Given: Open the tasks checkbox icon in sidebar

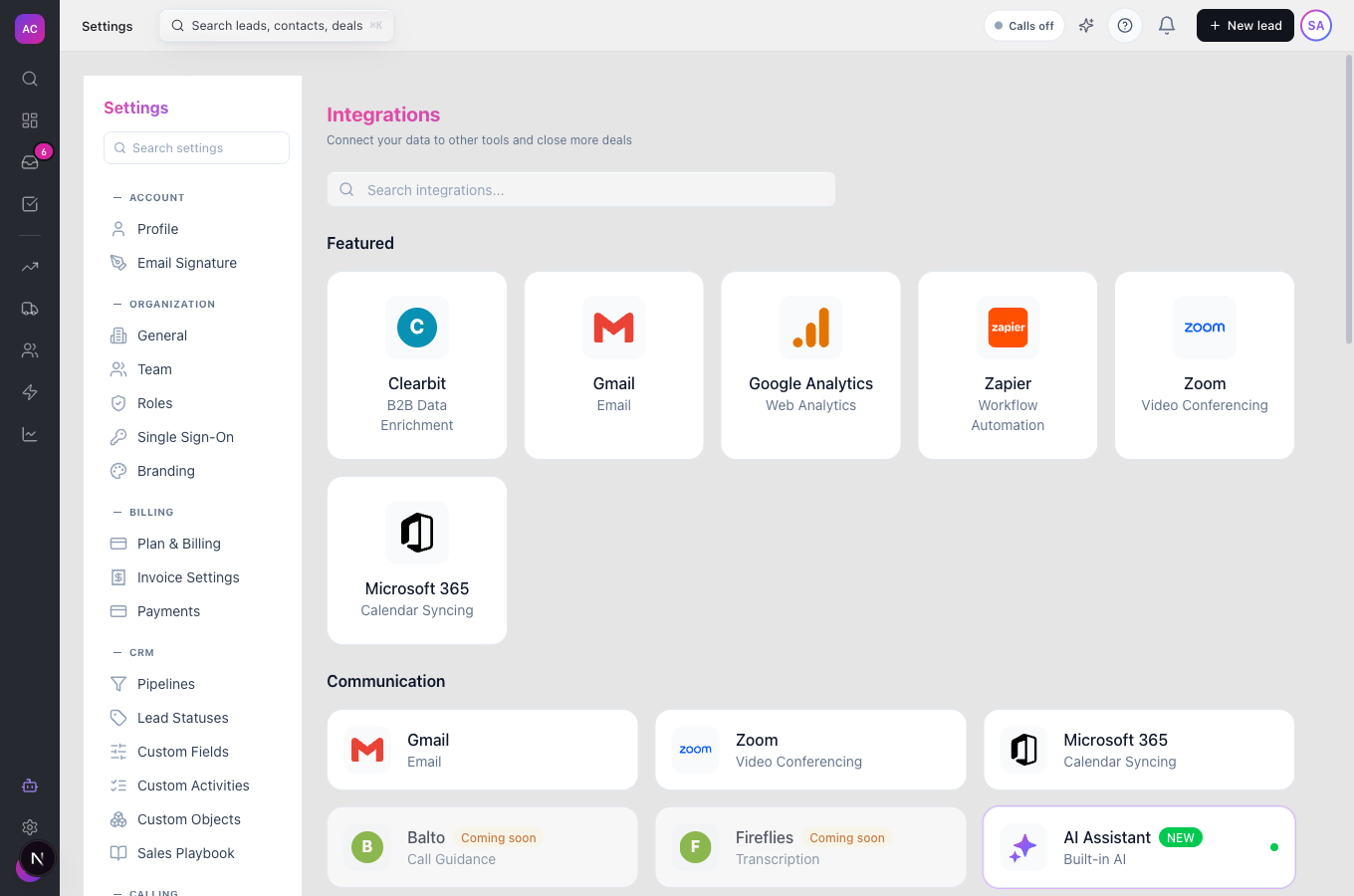Looking at the screenshot, I should (x=30, y=204).
